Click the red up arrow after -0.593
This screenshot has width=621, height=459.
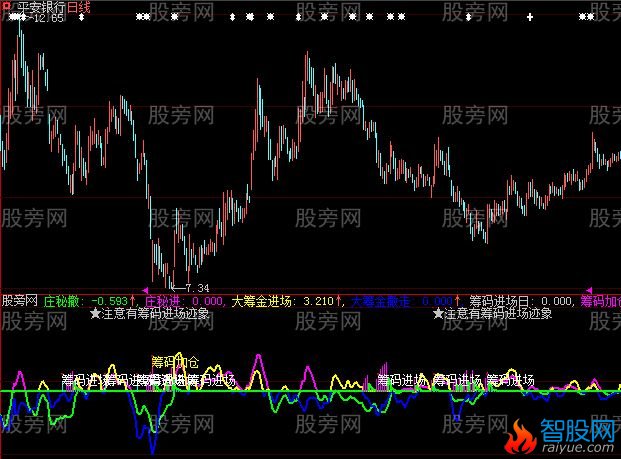[x=132, y=301]
